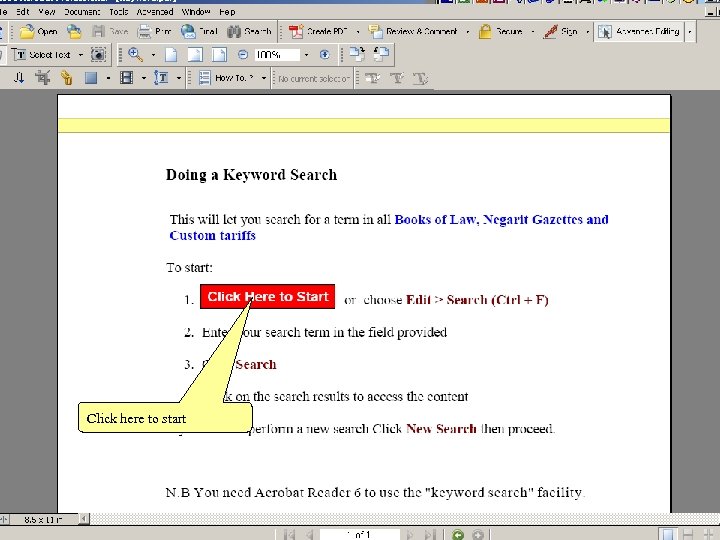The height and width of the screenshot is (540, 720).
Task: Click the red Click Here to Start button
Action: point(267,297)
